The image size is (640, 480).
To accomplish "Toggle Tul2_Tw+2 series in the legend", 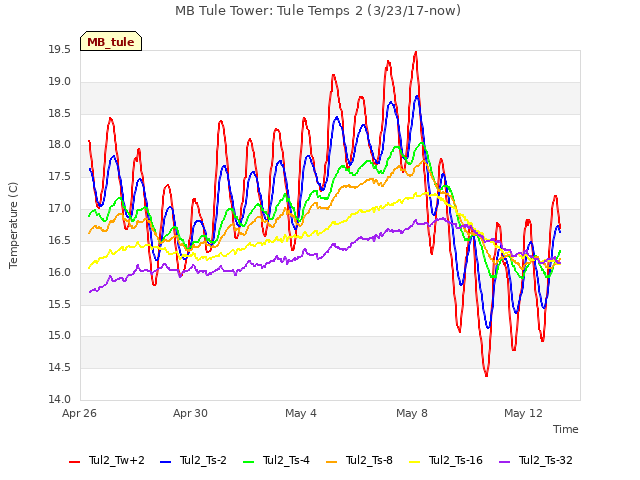I will point(107,460).
